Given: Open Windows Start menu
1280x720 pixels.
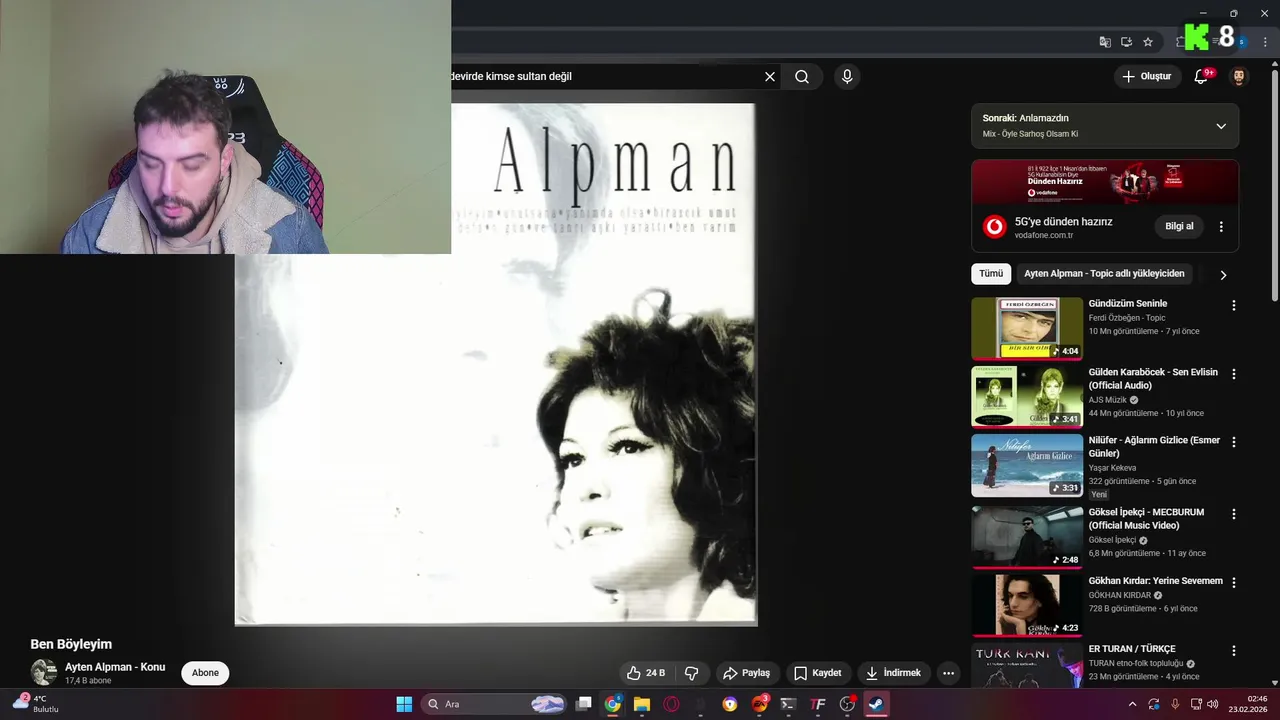Looking at the screenshot, I should (404, 704).
